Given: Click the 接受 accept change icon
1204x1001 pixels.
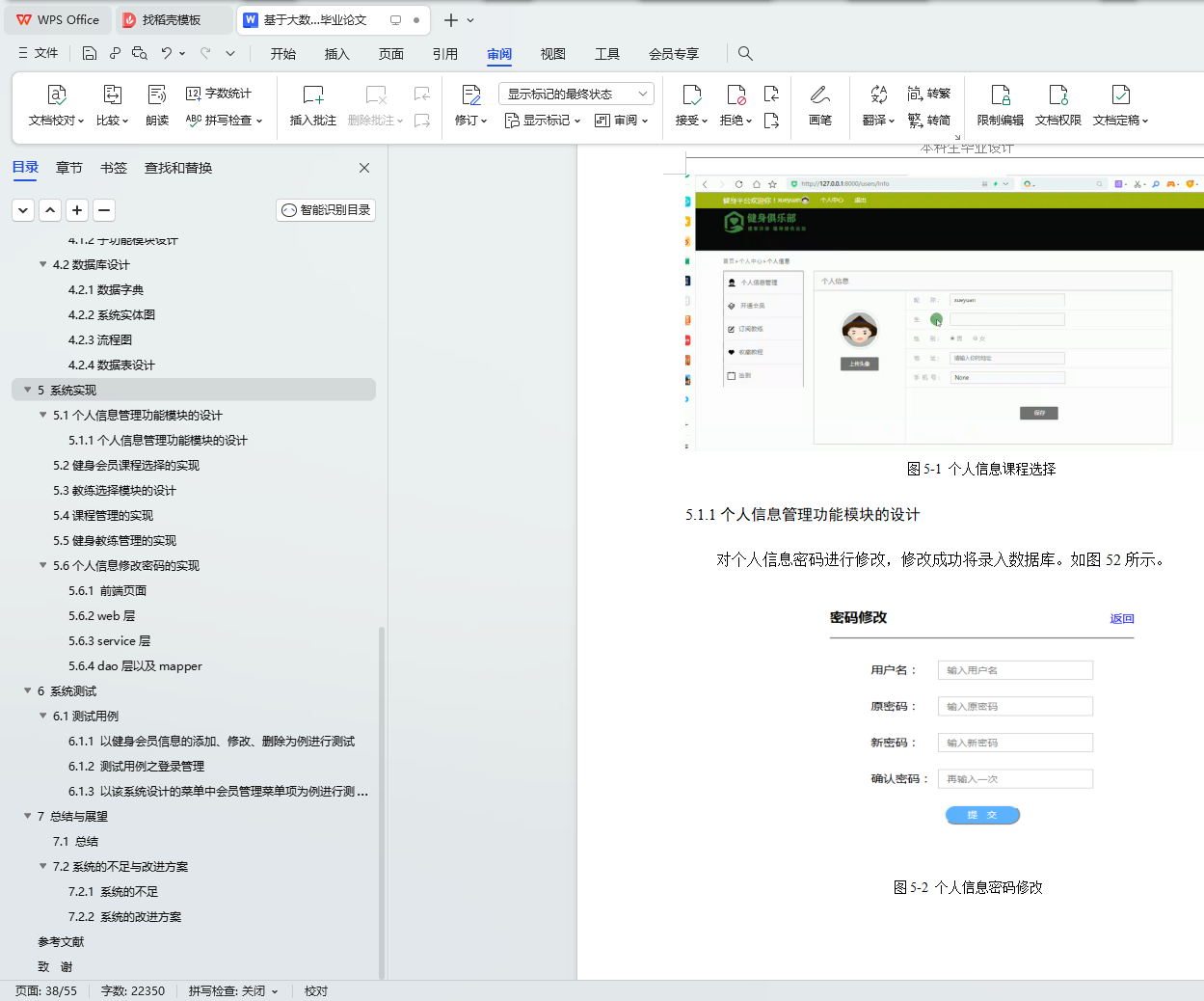Looking at the screenshot, I should (x=691, y=95).
